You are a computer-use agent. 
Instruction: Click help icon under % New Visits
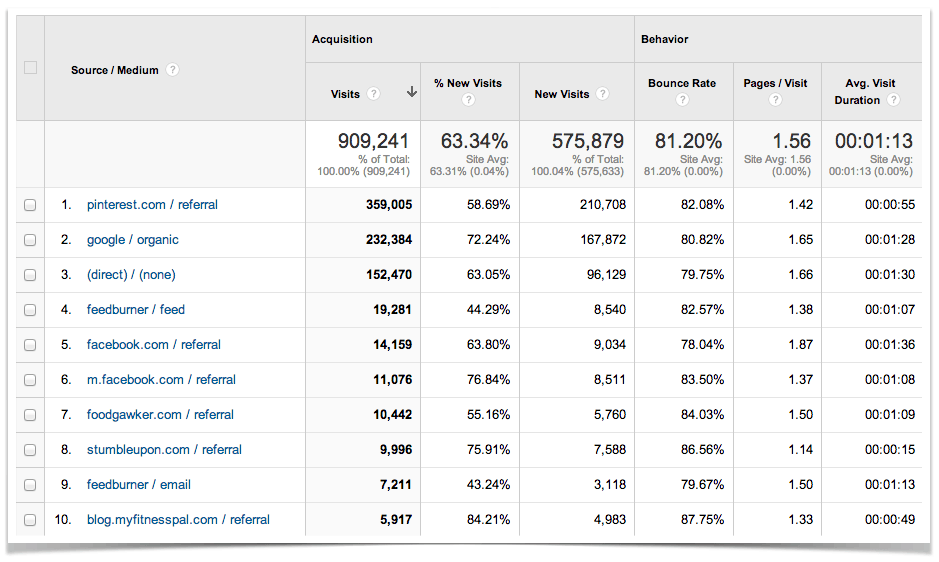point(467,100)
